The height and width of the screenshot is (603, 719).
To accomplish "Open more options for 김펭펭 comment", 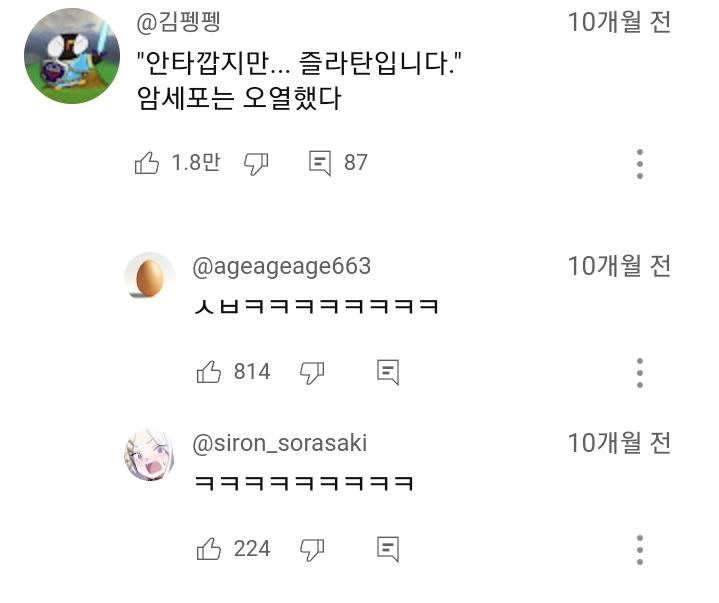I will [640, 164].
